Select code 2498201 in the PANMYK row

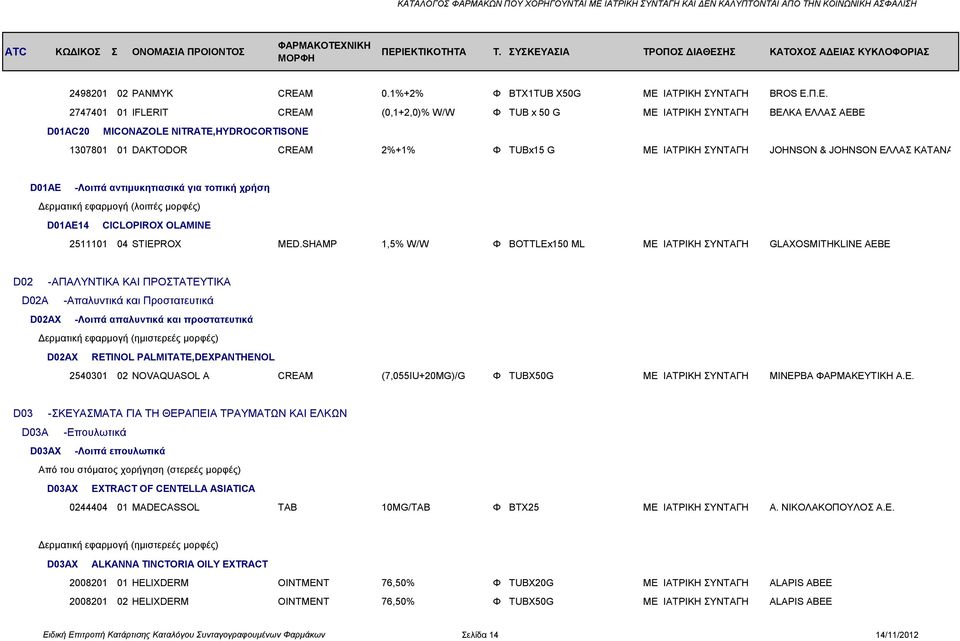point(88,94)
